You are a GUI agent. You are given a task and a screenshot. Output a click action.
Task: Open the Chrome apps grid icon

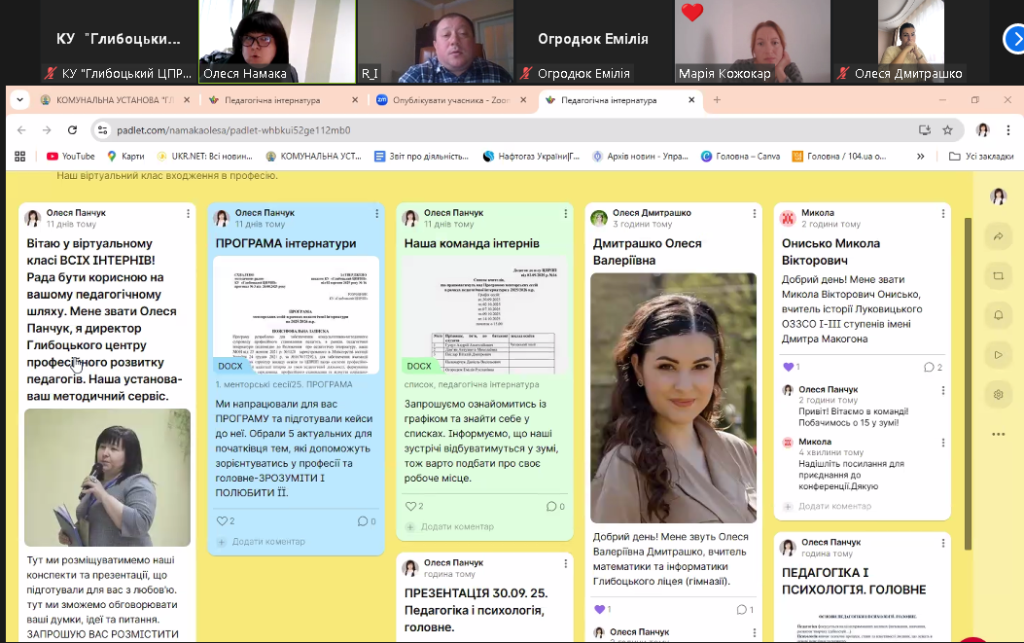[x=19, y=156]
